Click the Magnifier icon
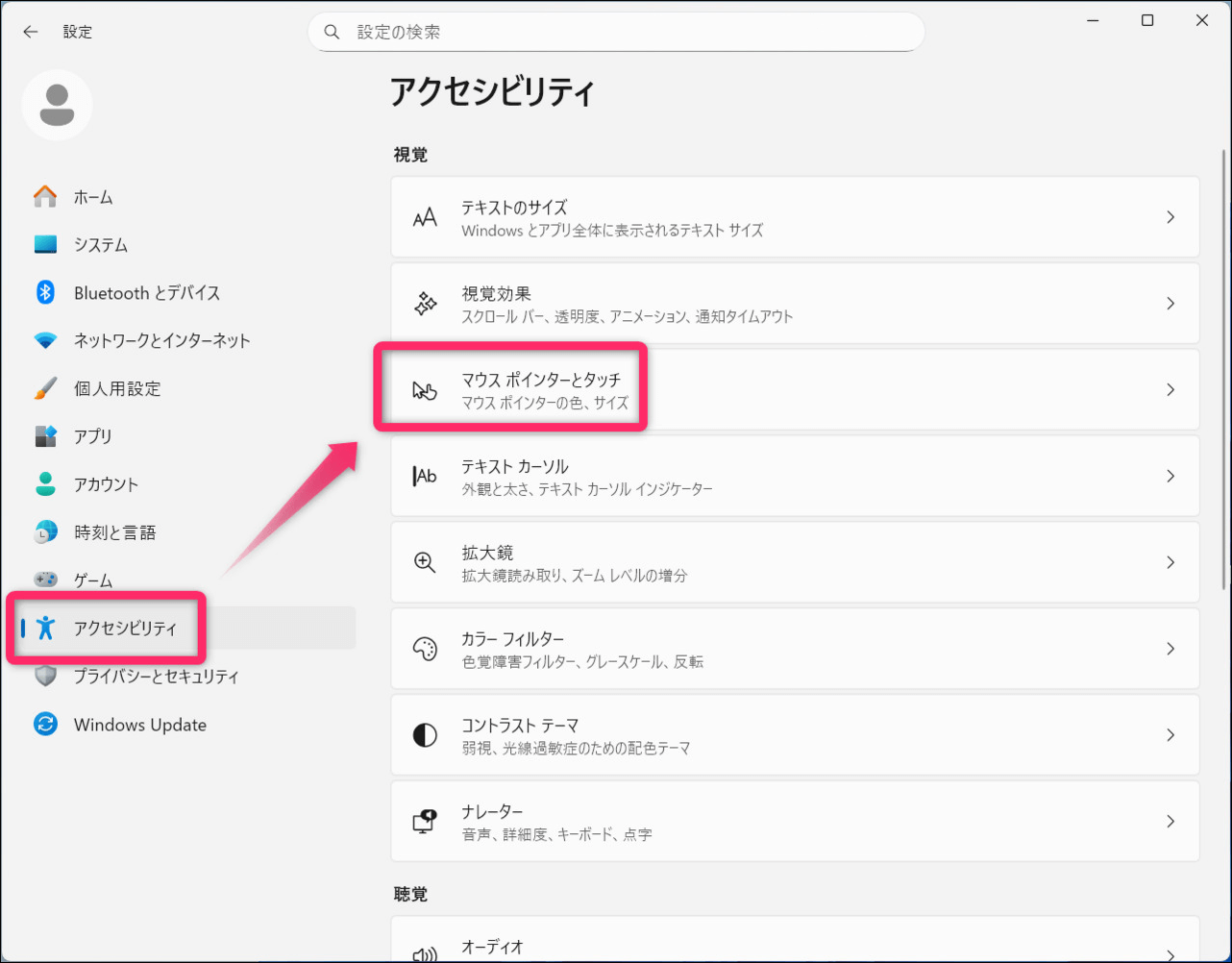The image size is (1232, 963). pyautogui.click(x=425, y=562)
